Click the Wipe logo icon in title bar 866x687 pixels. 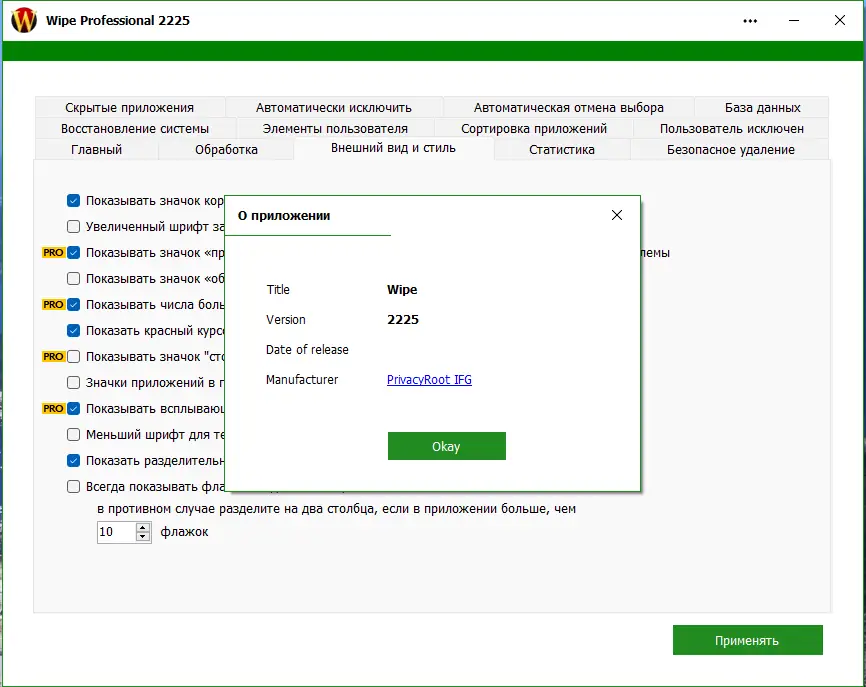coord(24,20)
